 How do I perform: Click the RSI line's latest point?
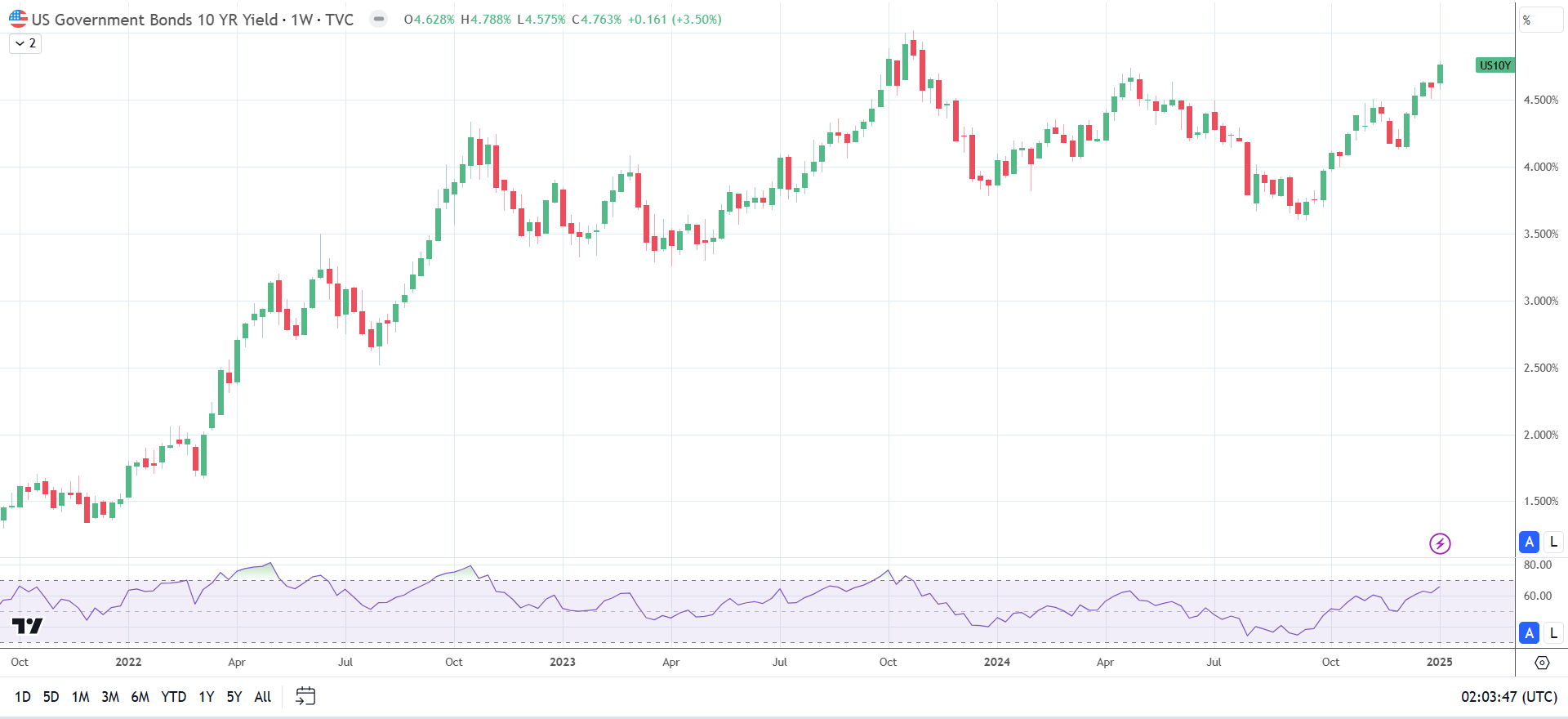pyautogui.click(x=1440, y=587)
